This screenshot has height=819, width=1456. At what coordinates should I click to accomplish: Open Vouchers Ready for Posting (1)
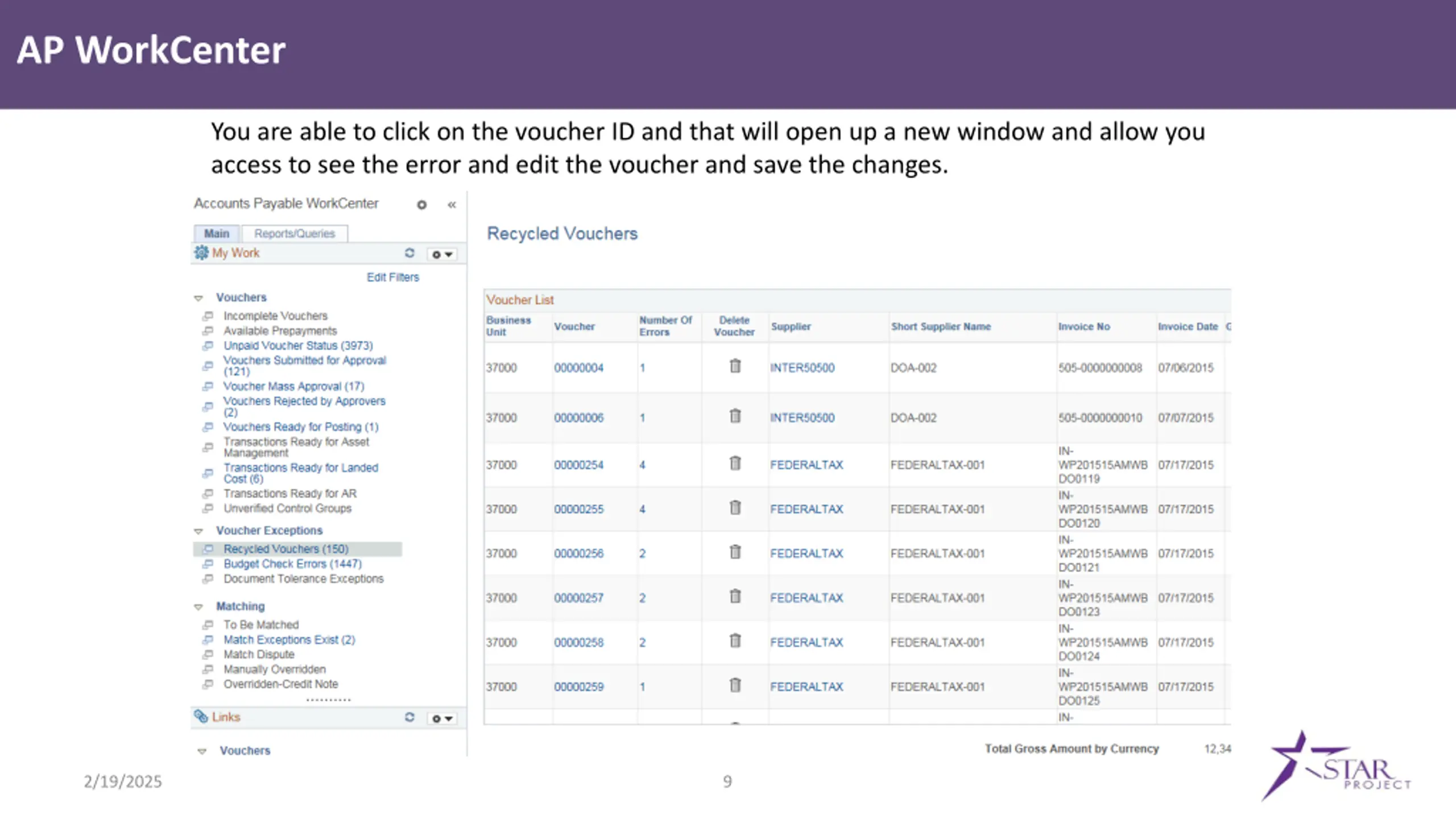click(x=301, y=427)
